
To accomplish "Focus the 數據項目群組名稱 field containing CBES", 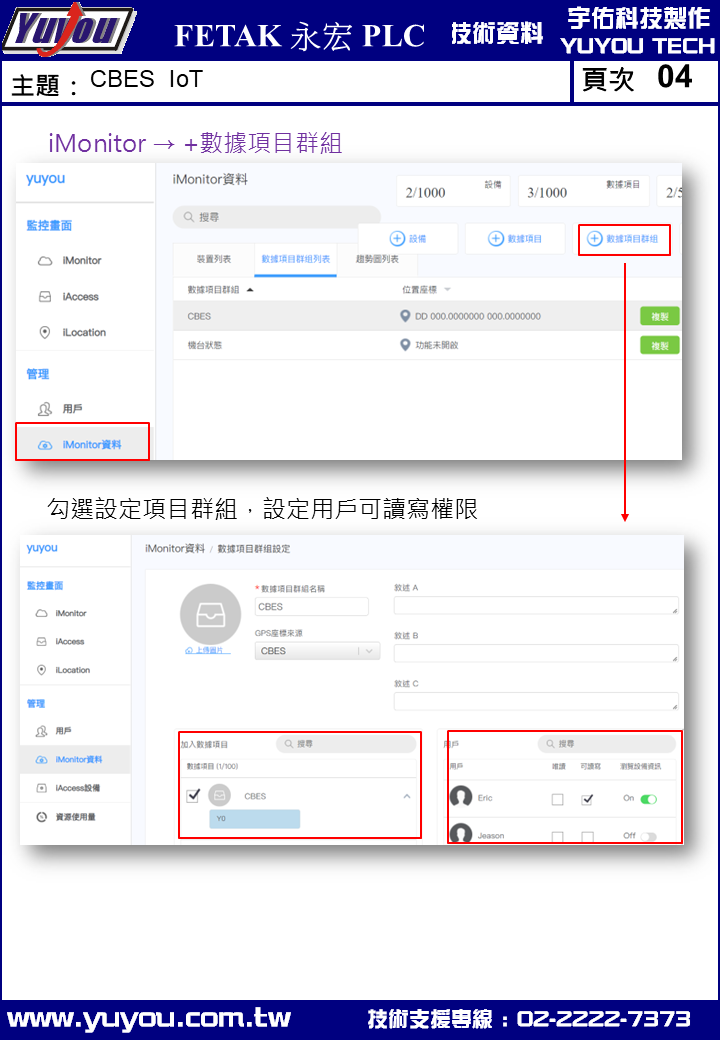I will 312,606.
